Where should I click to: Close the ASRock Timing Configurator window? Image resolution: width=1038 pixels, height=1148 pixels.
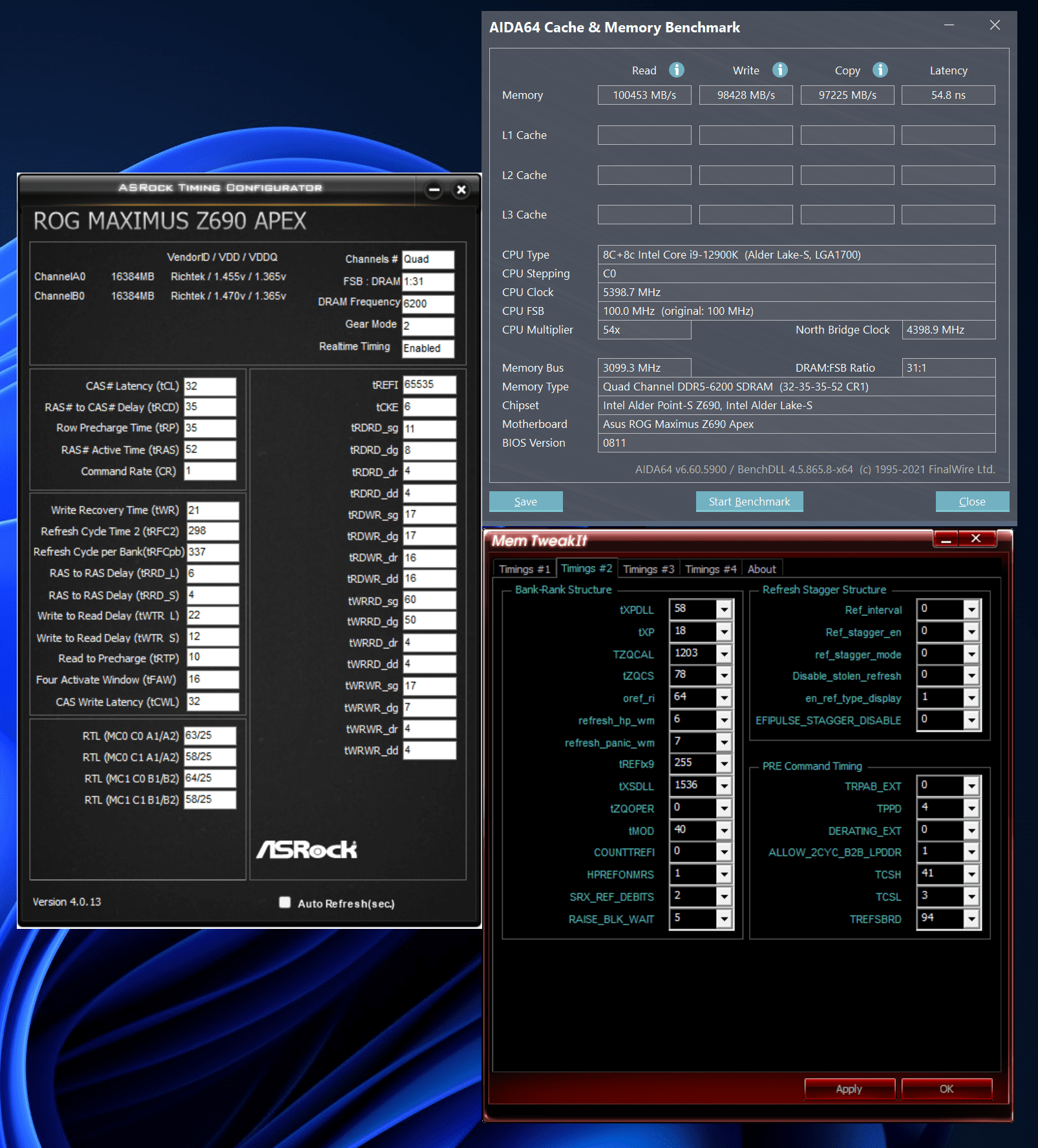coord(461,190)
